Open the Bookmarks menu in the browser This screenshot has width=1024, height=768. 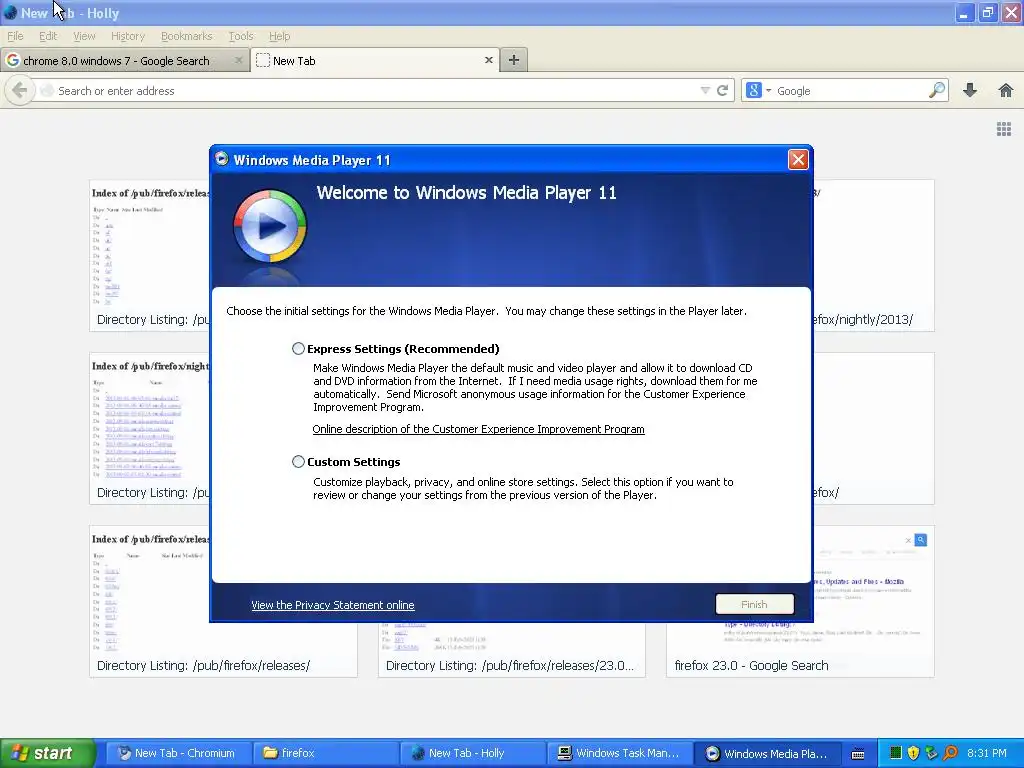point(186,36)
